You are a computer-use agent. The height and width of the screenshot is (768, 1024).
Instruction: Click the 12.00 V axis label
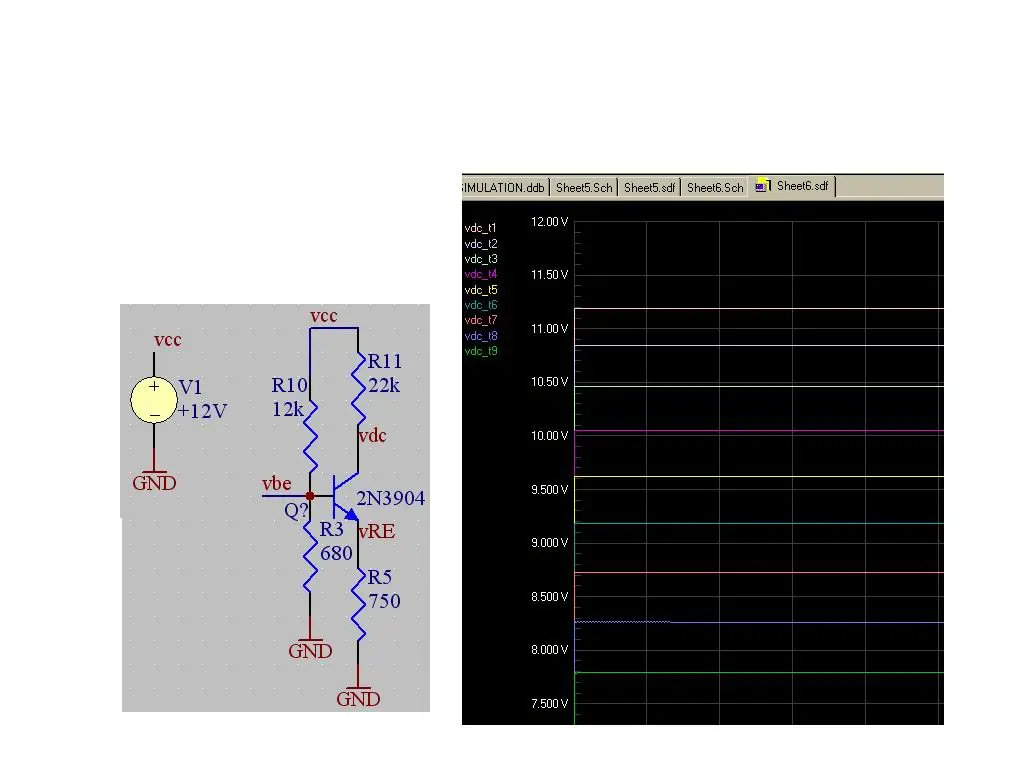tap(549, 222)
